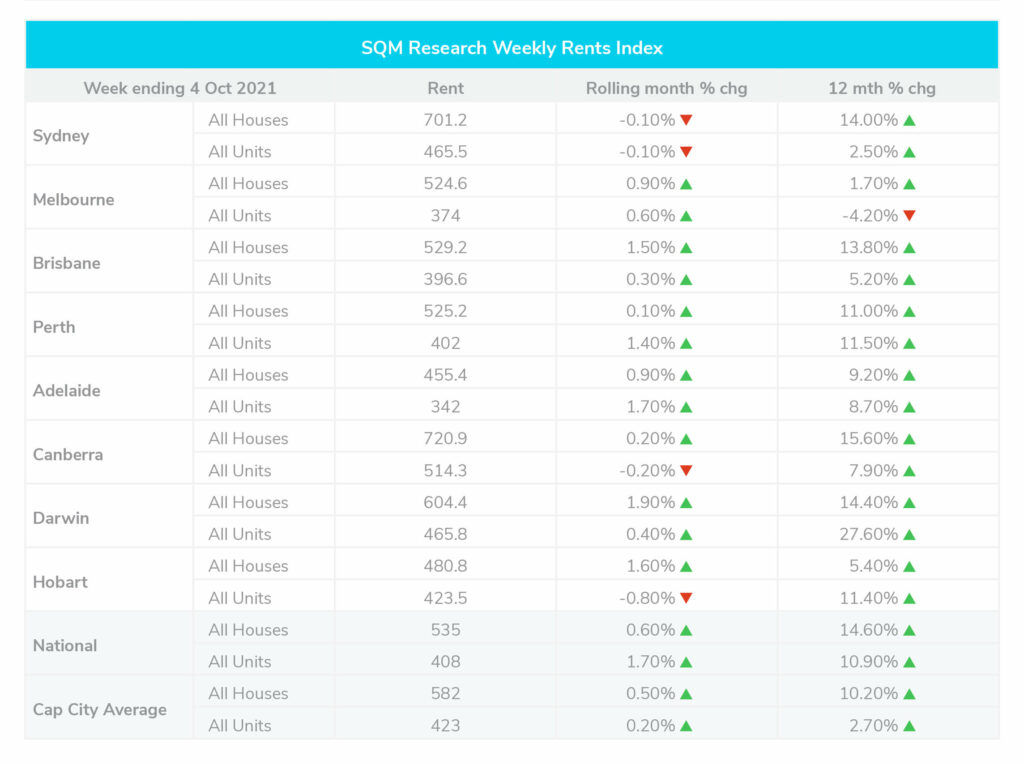Click the Adelaide All Units label
The height and width of the screenshot is (764, 1024).
click(240, 406)
